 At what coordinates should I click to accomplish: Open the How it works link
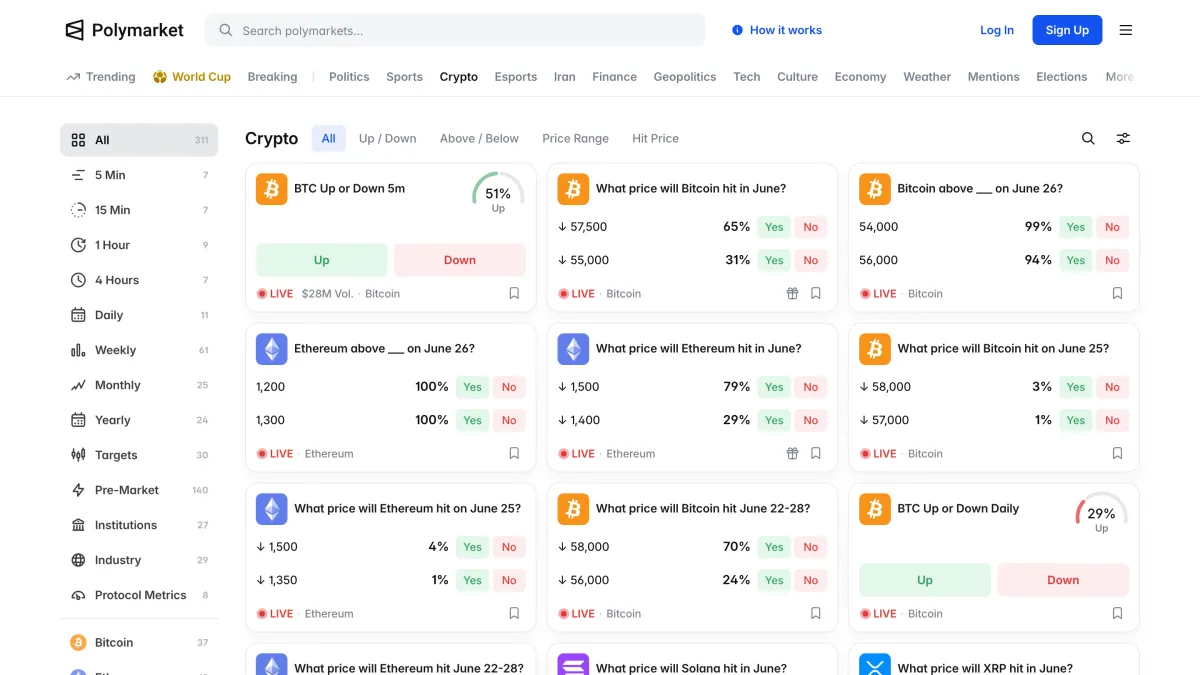tap(777, 30)
